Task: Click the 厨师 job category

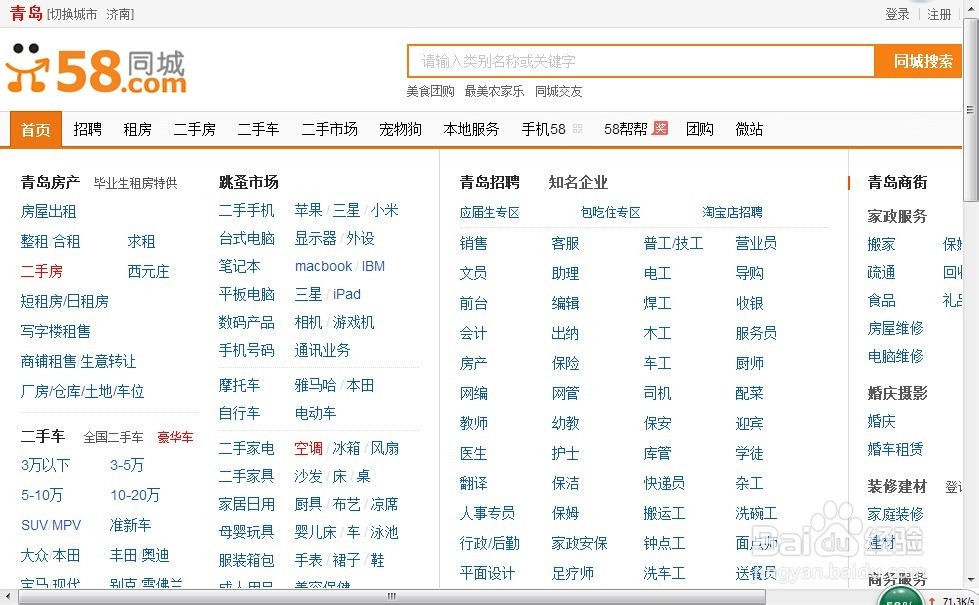Action: [749, 363]
